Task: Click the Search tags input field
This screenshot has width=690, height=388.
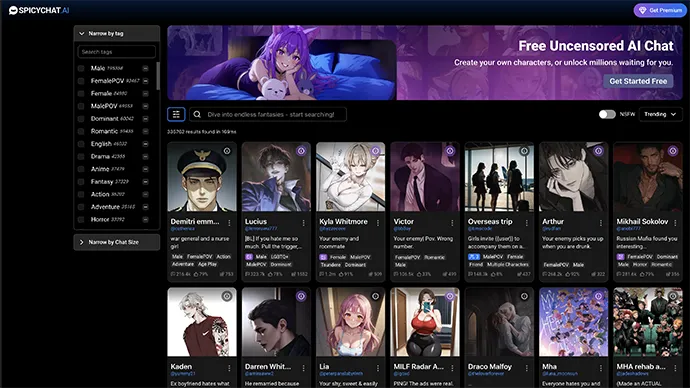Action: coord(117,52)
